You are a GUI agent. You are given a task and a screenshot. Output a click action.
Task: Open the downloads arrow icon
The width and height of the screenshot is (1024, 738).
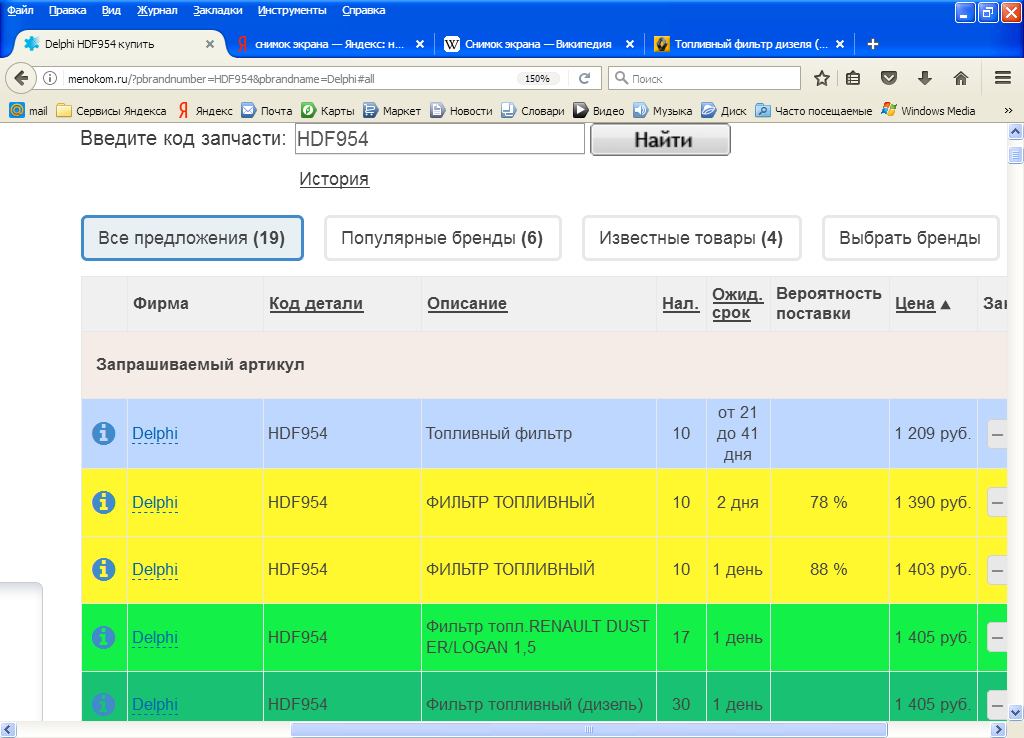[x=925, y=78]
